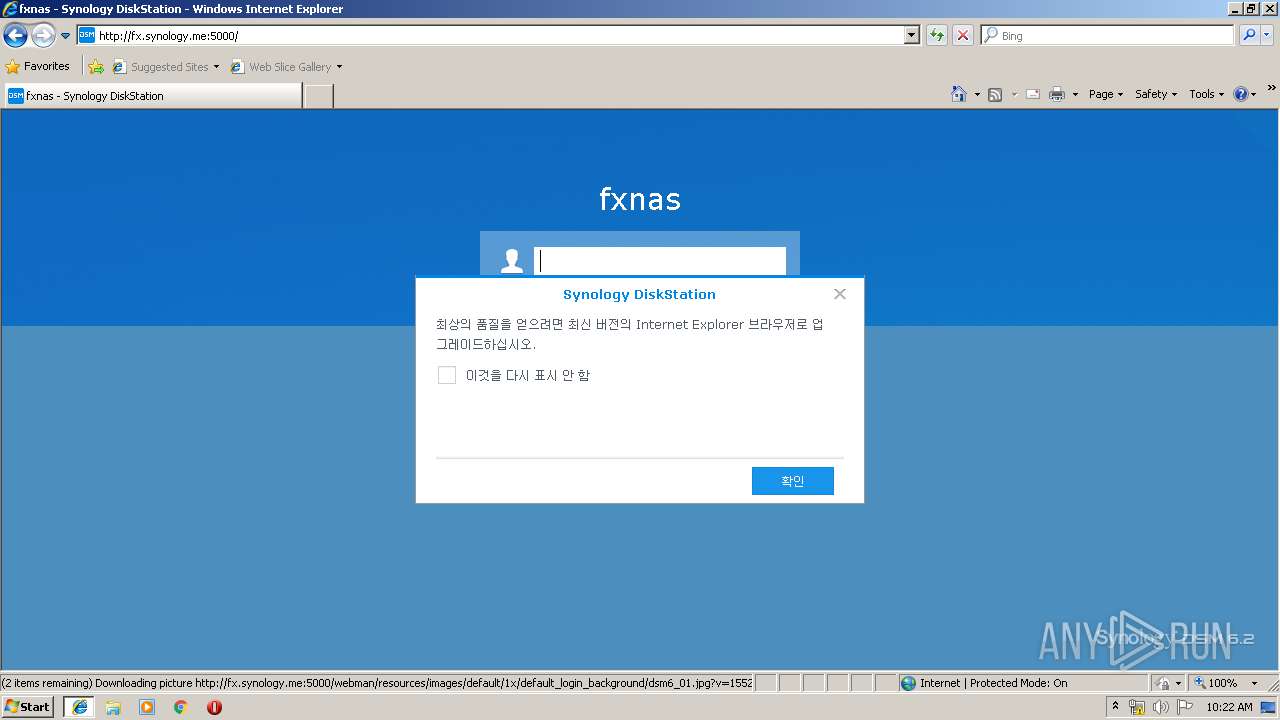Go forward with the browser Forward arrow
Viewport: 1280px width, 720px height.
point(43,36)
